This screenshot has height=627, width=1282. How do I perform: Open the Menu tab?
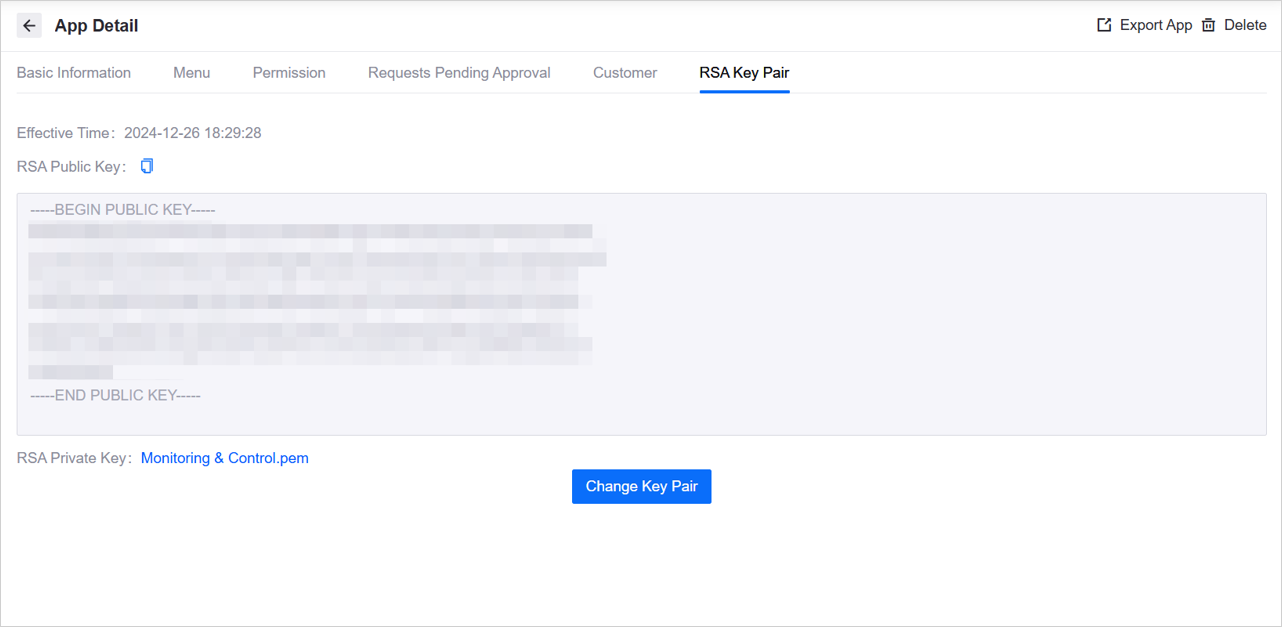pyautogui.click(x=191, y=72)
